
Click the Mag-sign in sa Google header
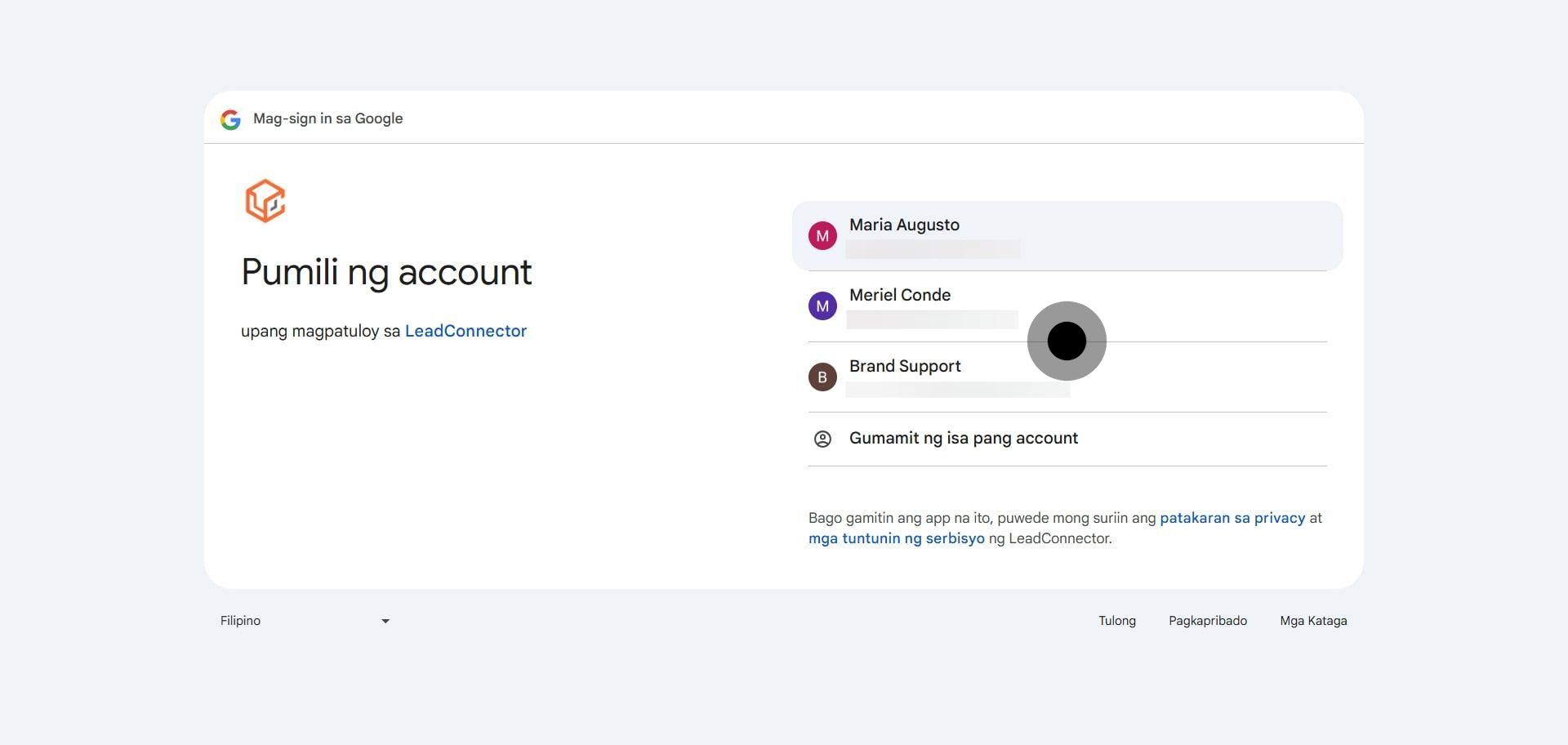click(x=328, y=118)
